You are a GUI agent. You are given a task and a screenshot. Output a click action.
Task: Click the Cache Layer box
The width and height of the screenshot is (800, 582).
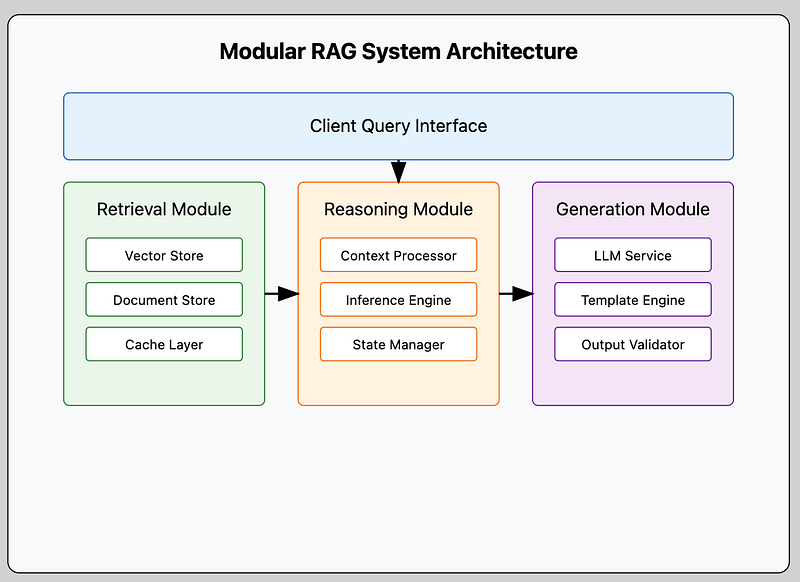[x=164, y=344]
